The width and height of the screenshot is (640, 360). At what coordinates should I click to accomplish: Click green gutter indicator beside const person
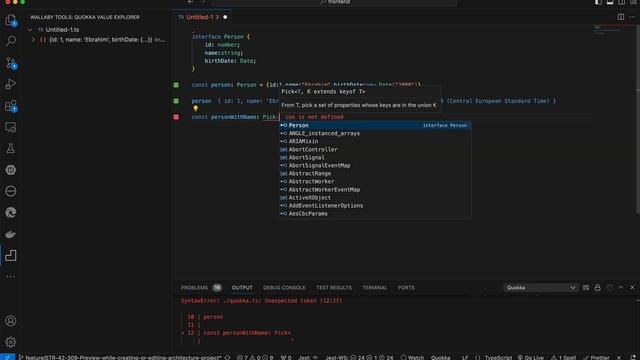click(176, 85)
